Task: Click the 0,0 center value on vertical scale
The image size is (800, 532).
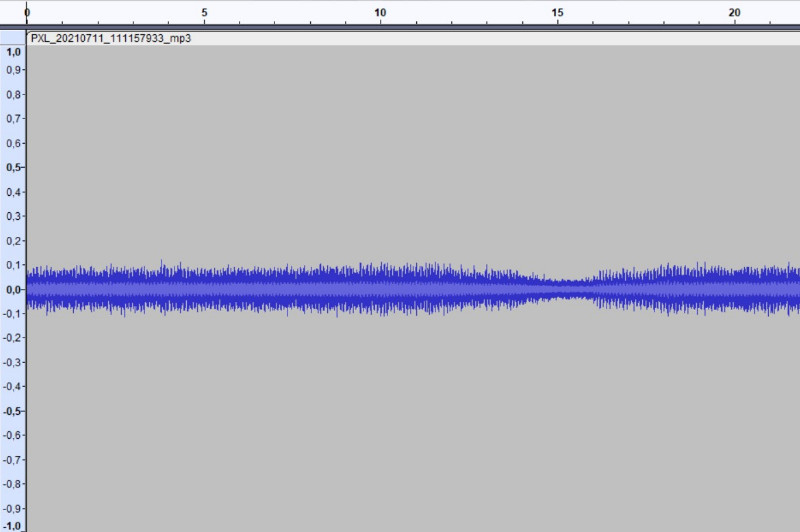Action: point(13,289)
